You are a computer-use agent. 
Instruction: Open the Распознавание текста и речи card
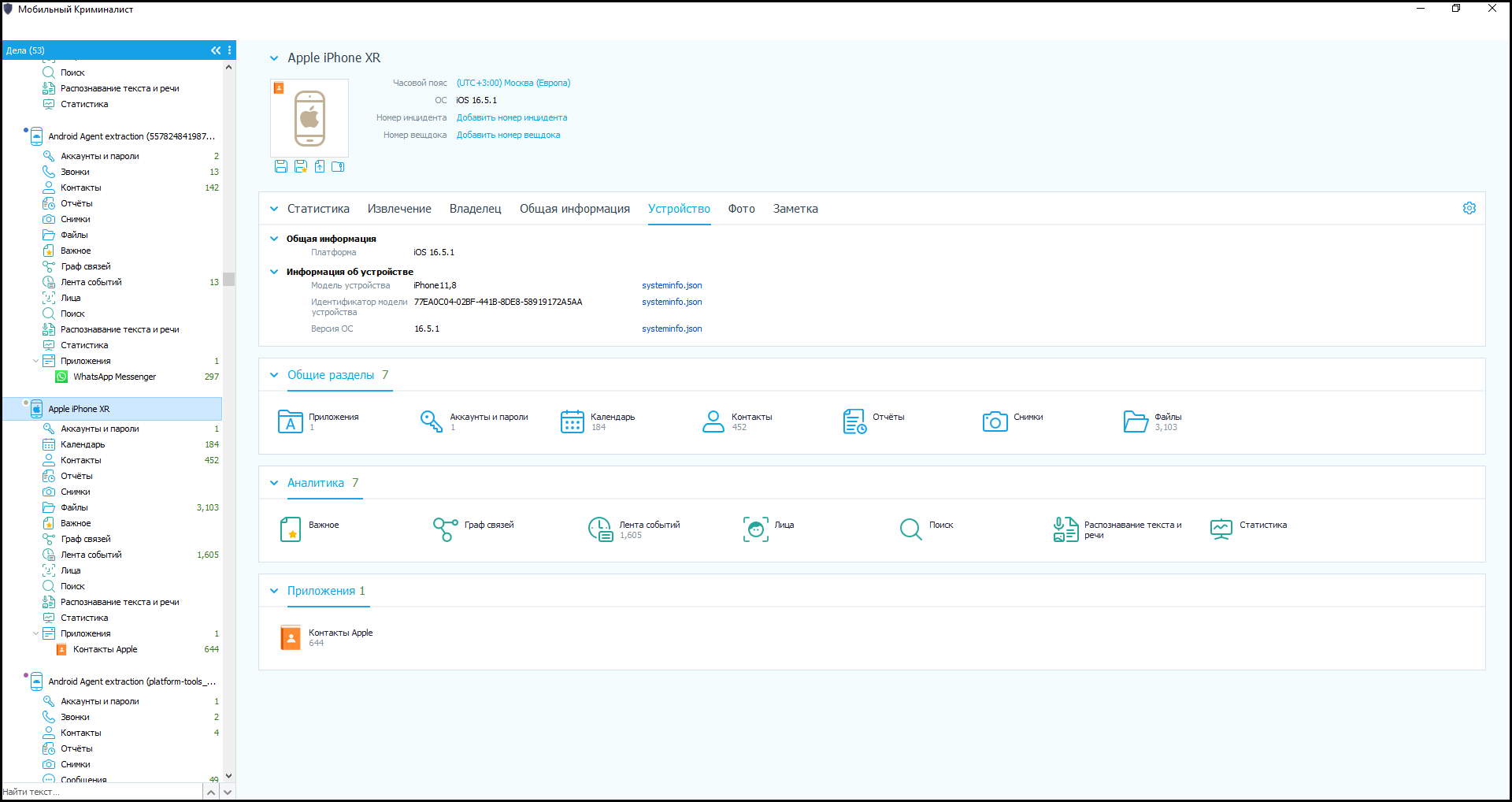point(1117,529)
